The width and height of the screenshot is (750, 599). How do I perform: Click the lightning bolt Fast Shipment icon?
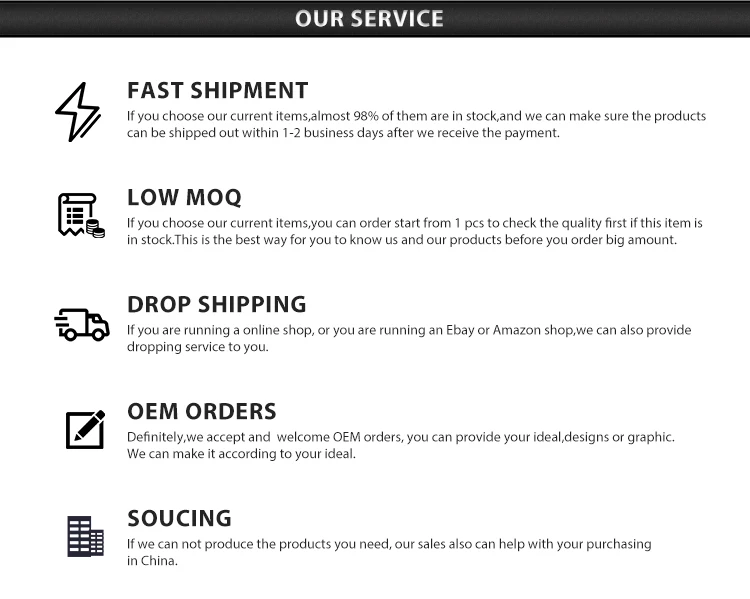(x=77, y=112)
